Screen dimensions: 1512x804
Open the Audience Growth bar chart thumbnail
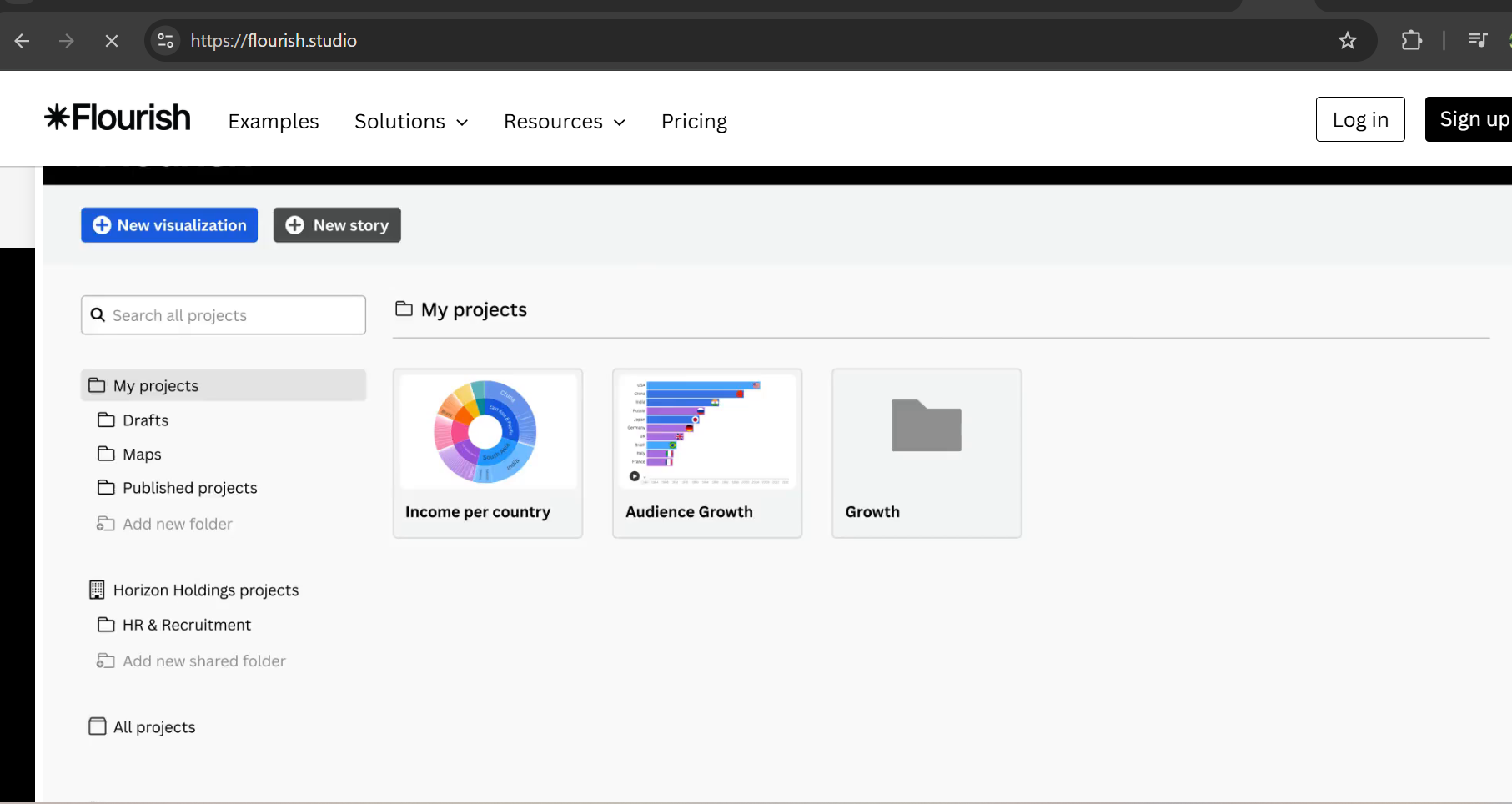[x=707, y=432]
